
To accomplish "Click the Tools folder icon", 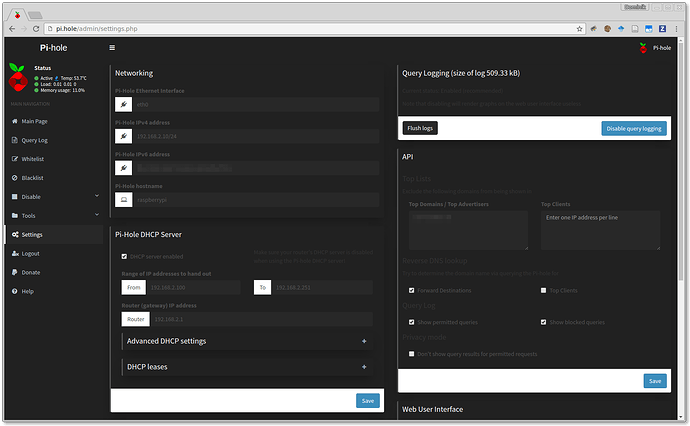I will click(15, 216).
